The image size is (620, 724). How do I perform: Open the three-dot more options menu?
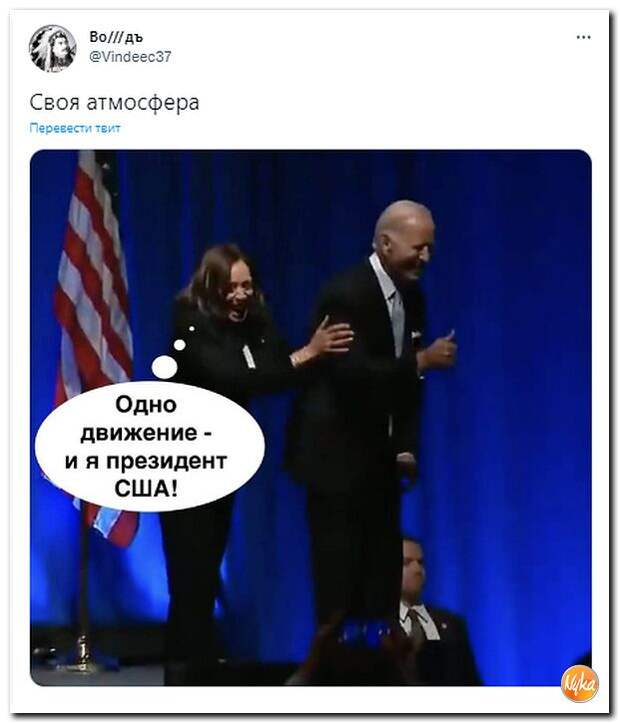pyautogui.click(x=584, y=37)
